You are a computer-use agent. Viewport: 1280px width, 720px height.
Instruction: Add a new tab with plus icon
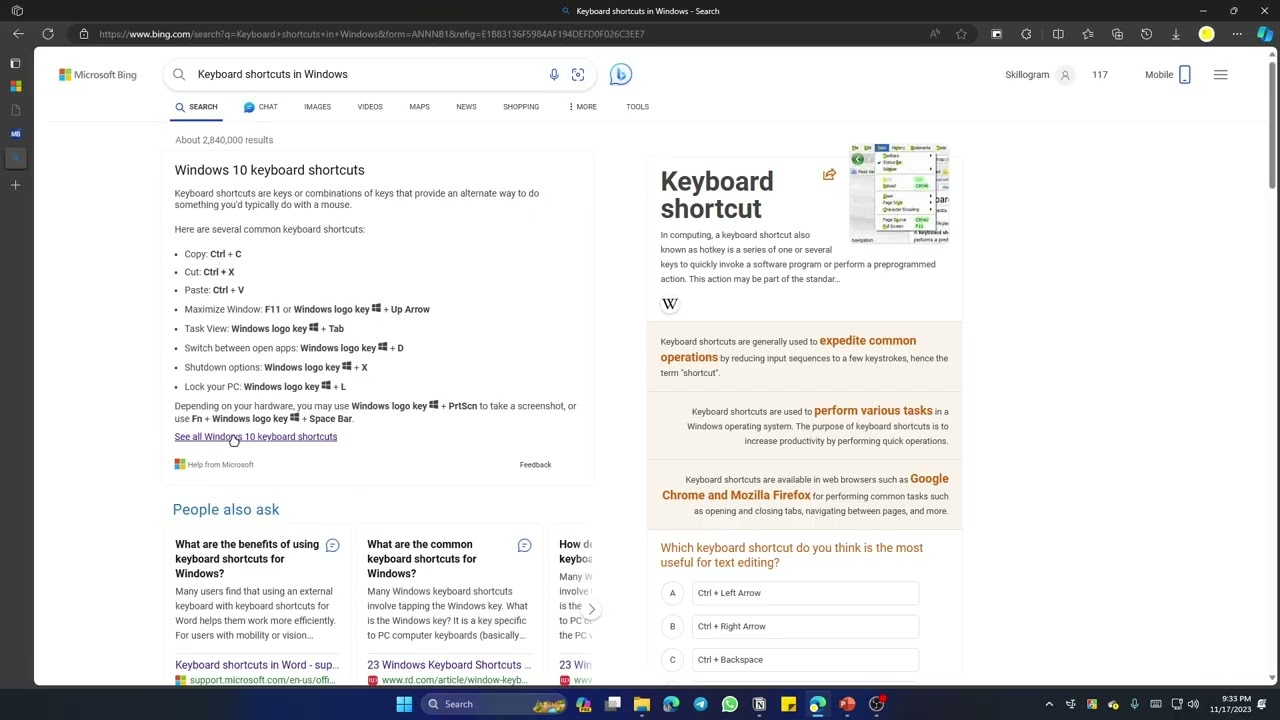click(x=15, y=185)
